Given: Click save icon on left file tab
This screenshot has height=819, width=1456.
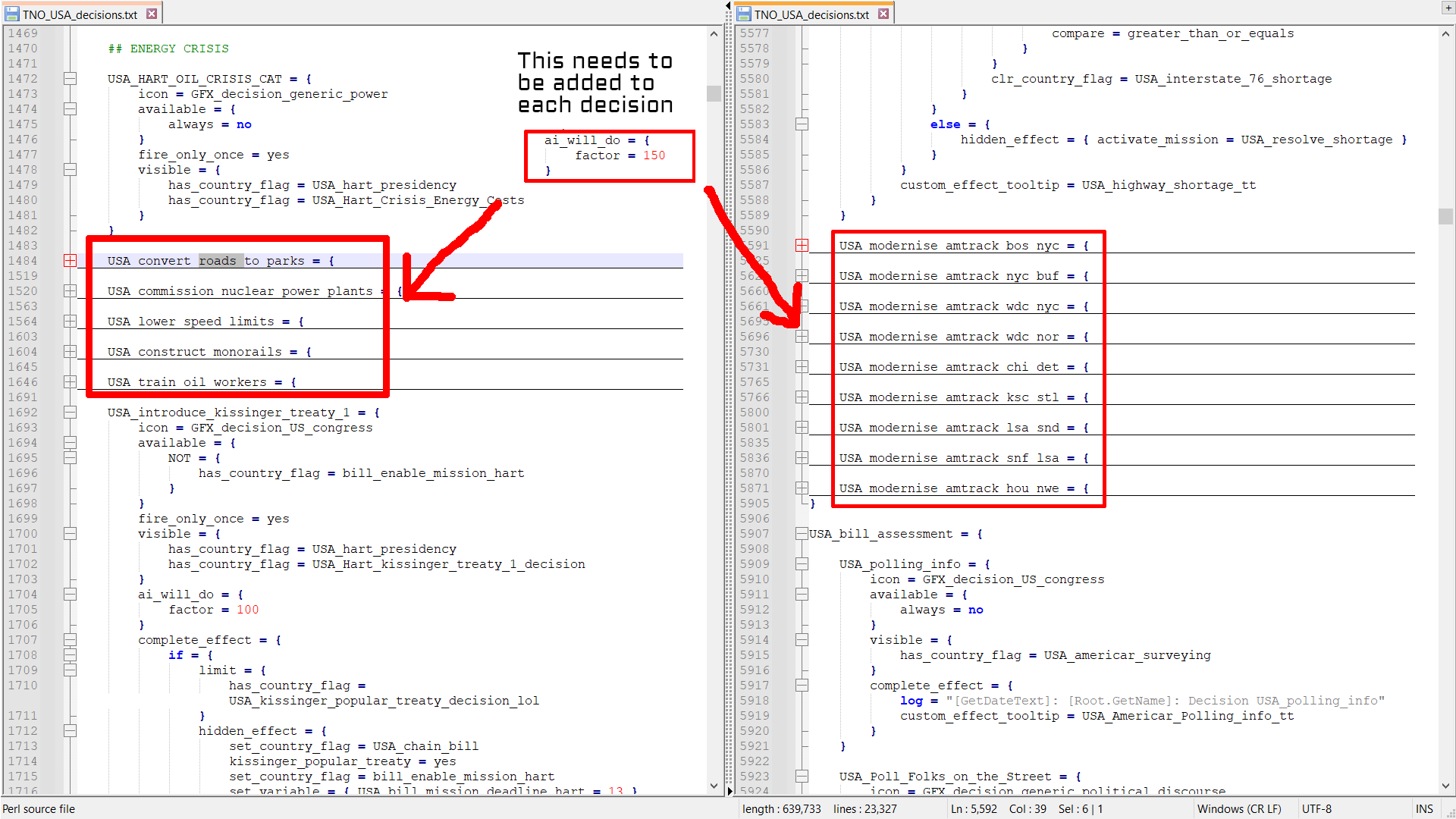Looking at the screenshot, I should click(x=12, y=14).
